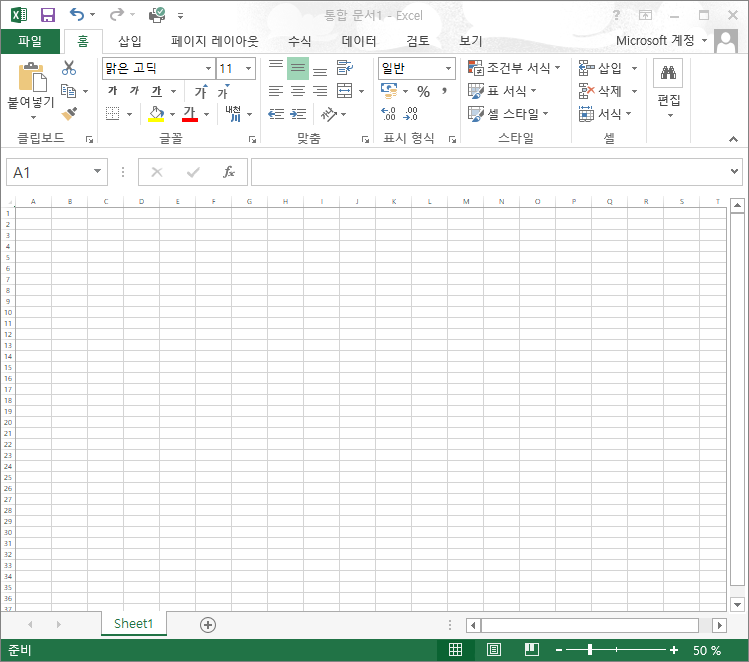Click the Merge and Center icon
Image resolution: width=749 pixels, height=662 pixels.
pyautogui.click(x=344, y=91)
